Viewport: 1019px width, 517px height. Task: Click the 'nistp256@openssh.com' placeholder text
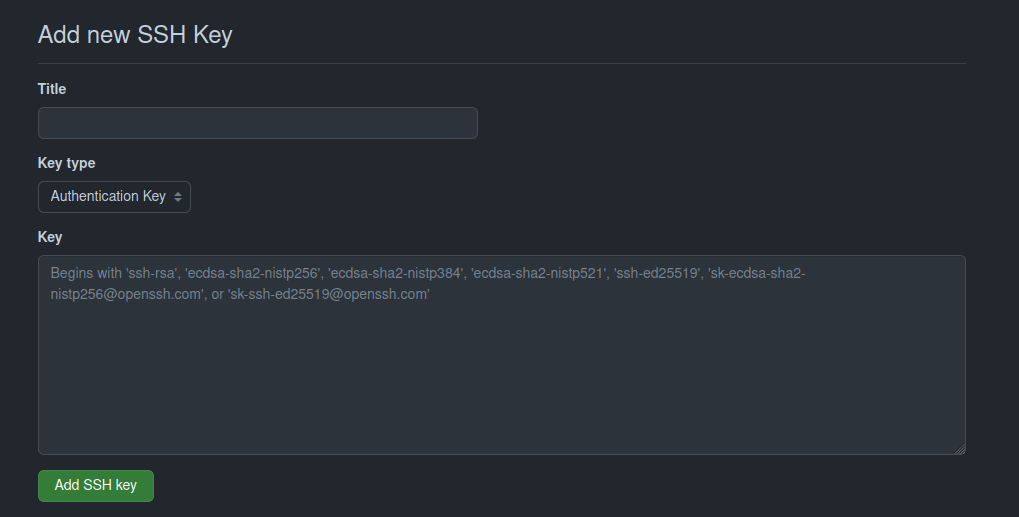(x=127, y=294)
